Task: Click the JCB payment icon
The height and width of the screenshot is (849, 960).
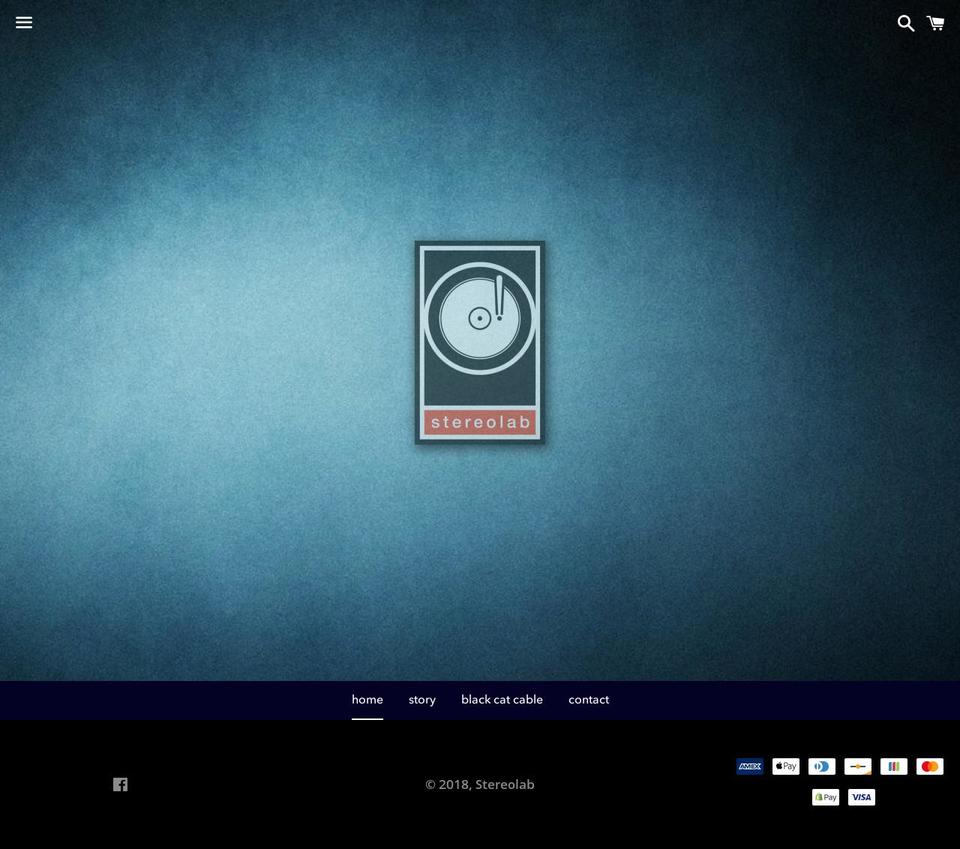Action: [x=894, y=766]
